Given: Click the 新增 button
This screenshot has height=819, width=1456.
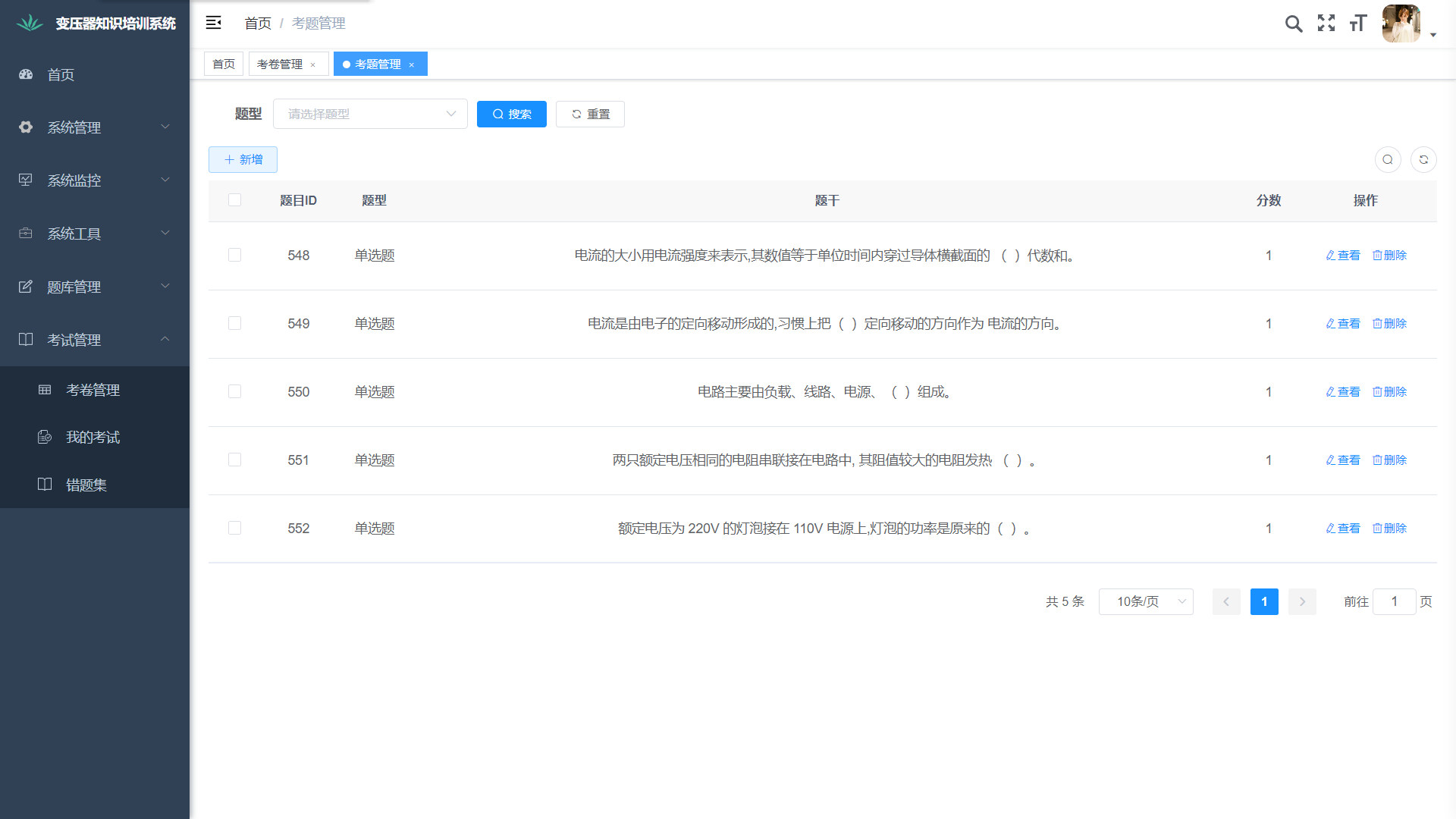Looking at the screenshot, I should click(243, 159).
